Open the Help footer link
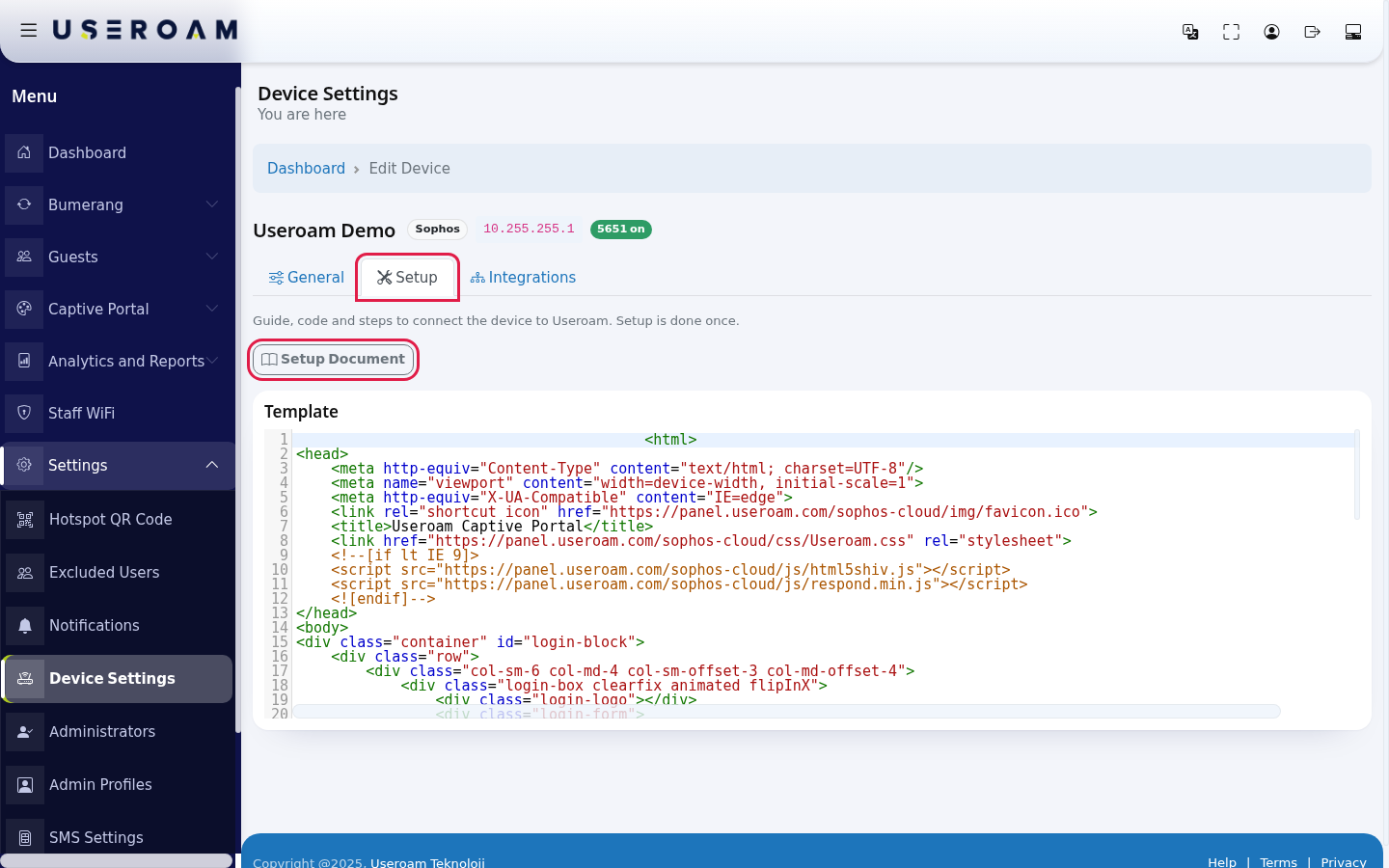 (x=1222, y=862)
